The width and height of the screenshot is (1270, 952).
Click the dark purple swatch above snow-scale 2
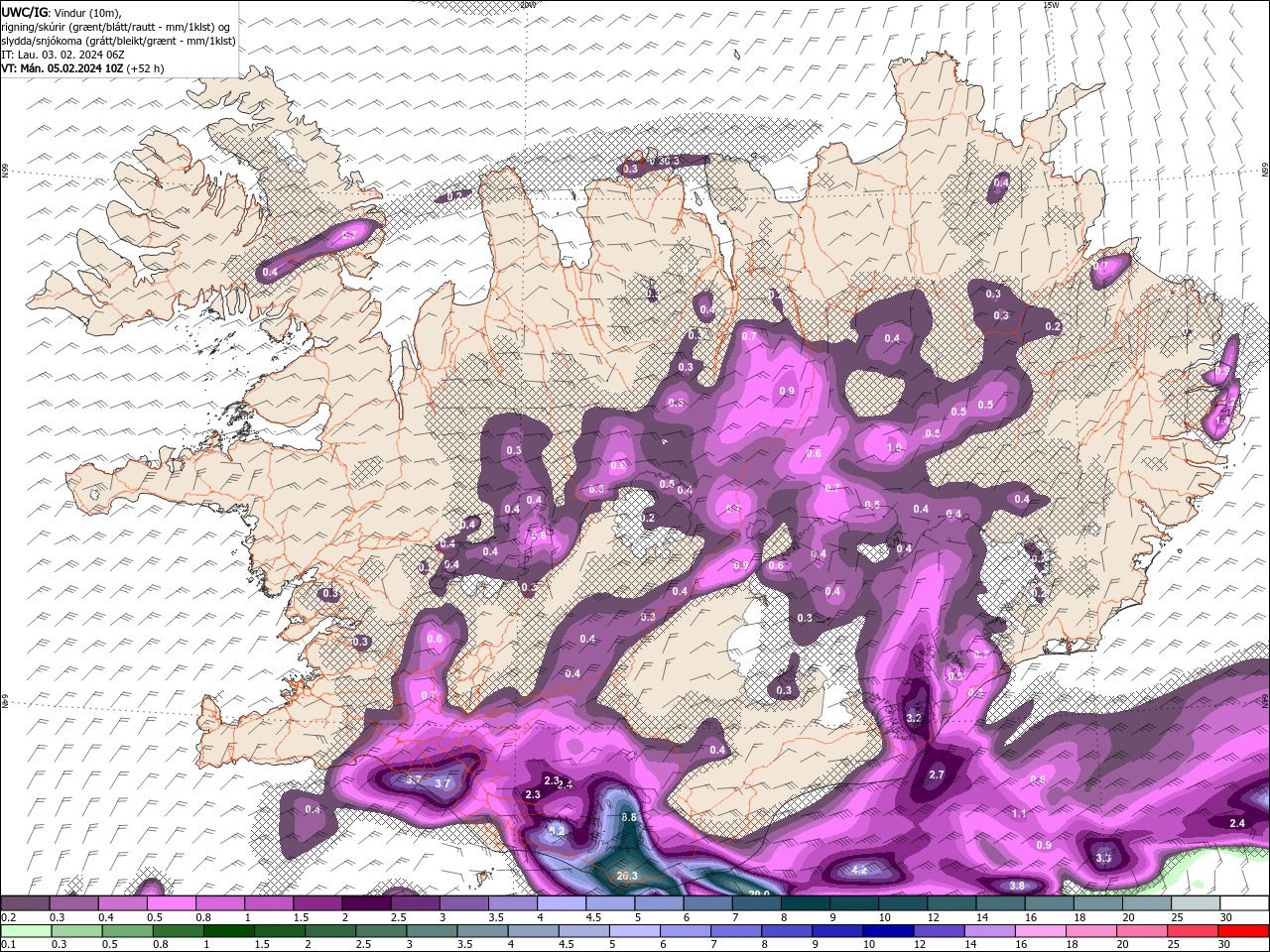366,903
